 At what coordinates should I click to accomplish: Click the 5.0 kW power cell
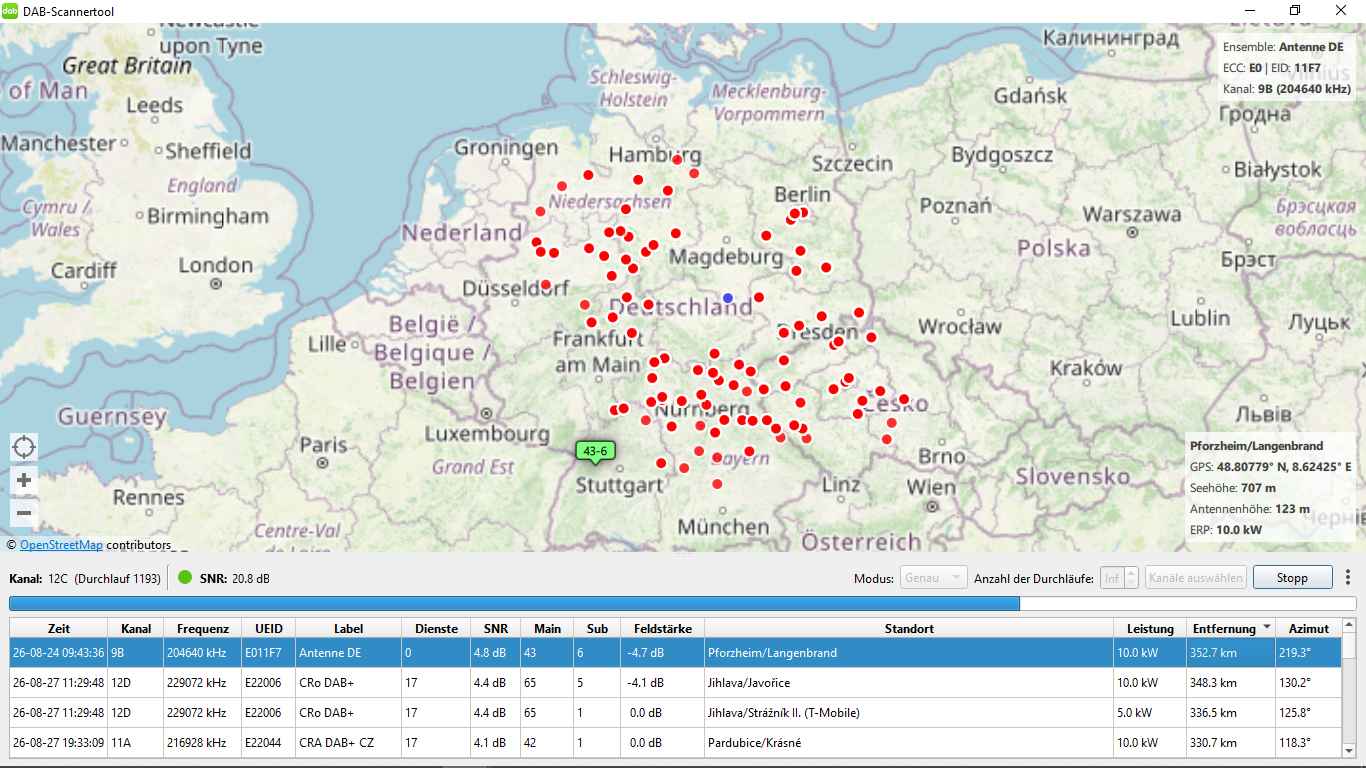point(1150,713)
